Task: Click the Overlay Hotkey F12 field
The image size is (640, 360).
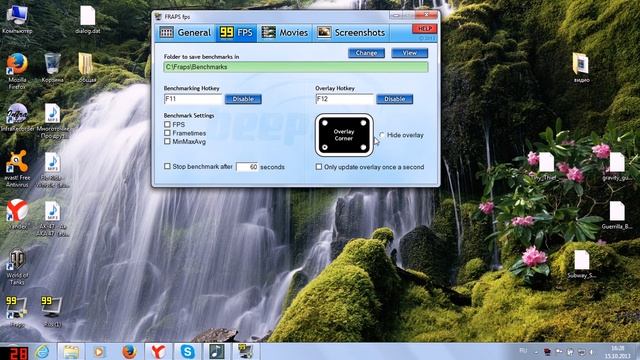Action: click(344, 99)
